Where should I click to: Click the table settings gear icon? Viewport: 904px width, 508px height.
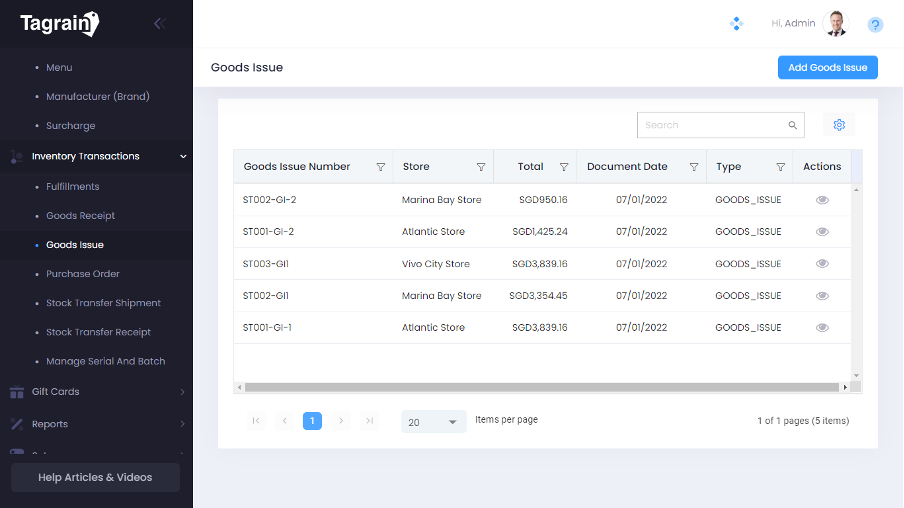(x=839, y=125)
